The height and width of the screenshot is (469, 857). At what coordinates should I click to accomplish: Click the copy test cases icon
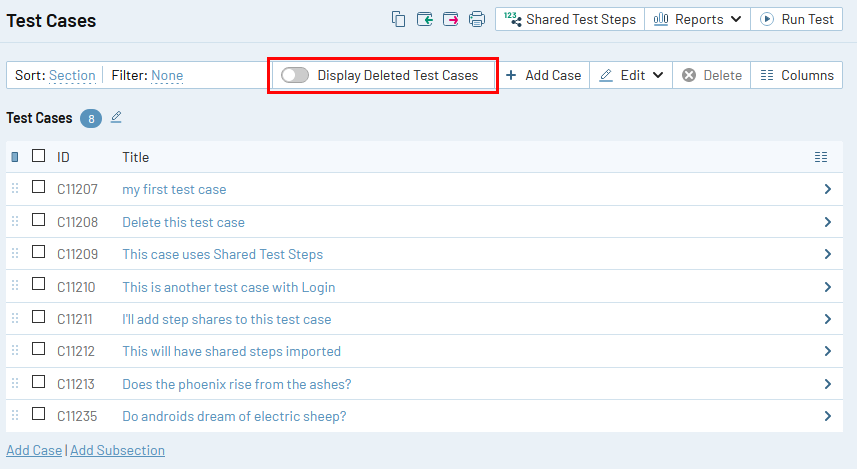399,19
